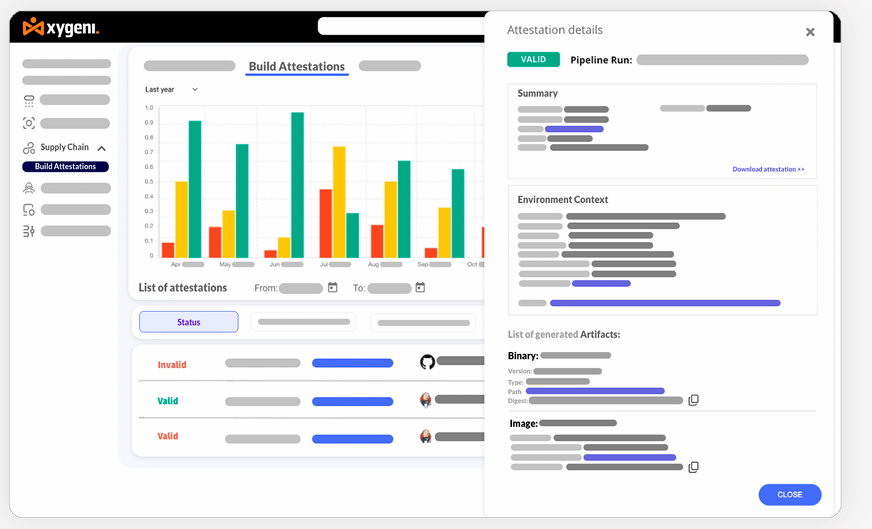
Task: Click user avatar in first Valid row
Action: (426, 400)
